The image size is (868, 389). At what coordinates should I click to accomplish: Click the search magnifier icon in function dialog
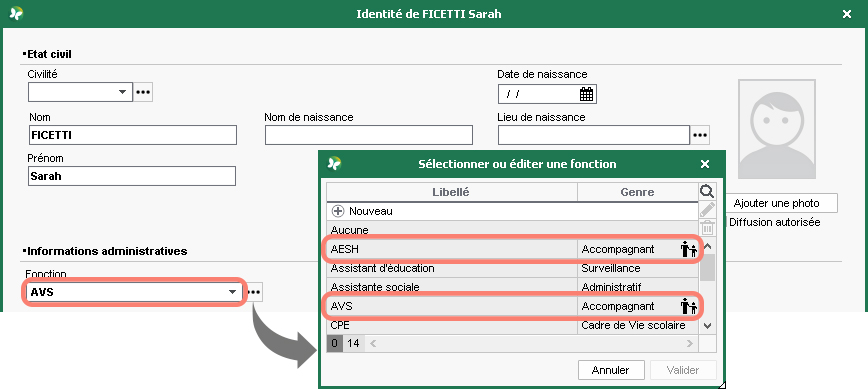[x=707, y=191]
